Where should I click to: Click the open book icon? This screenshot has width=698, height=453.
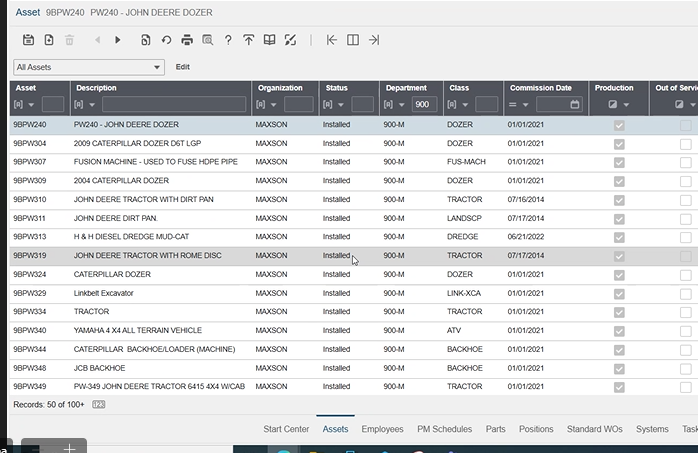(x=269, y=40)
